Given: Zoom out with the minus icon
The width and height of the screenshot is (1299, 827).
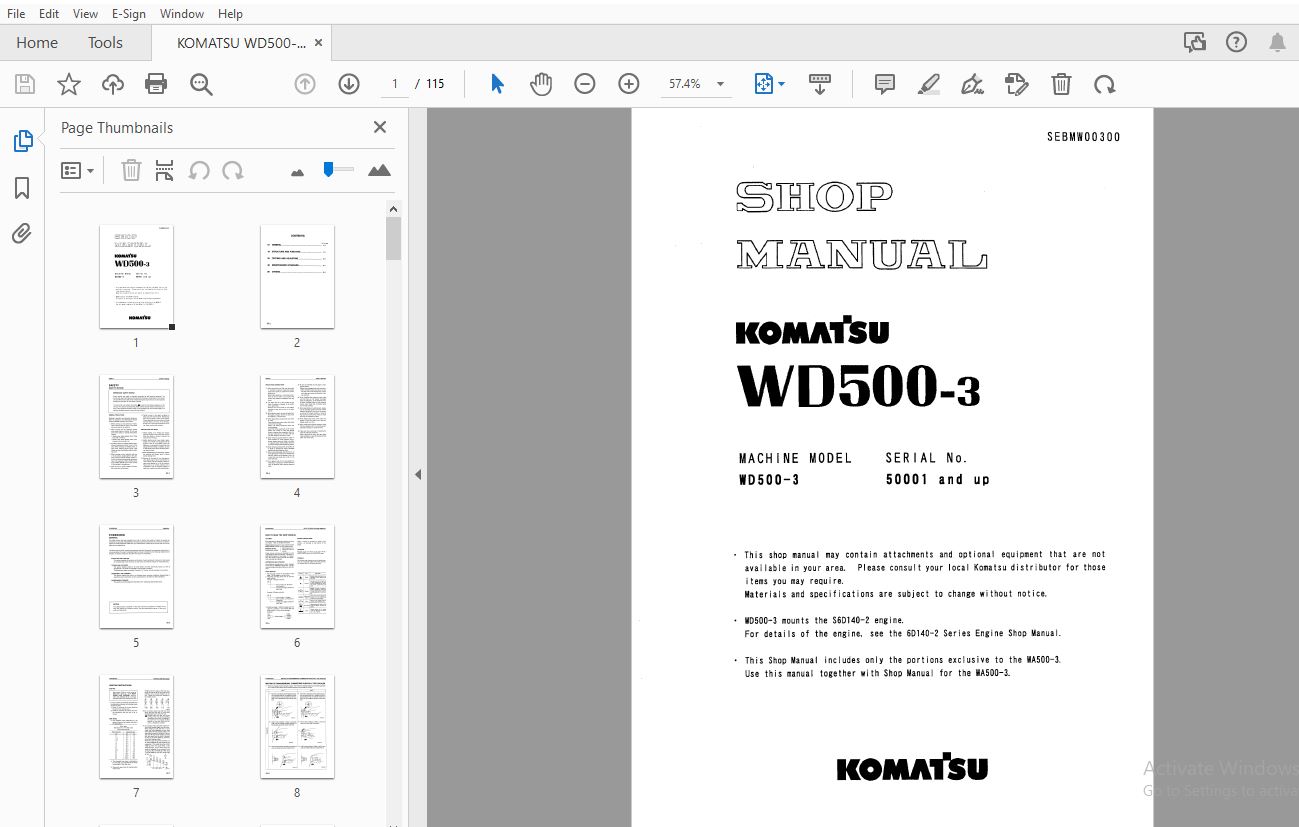Looking at the screenshot, I should click(585, 84).
